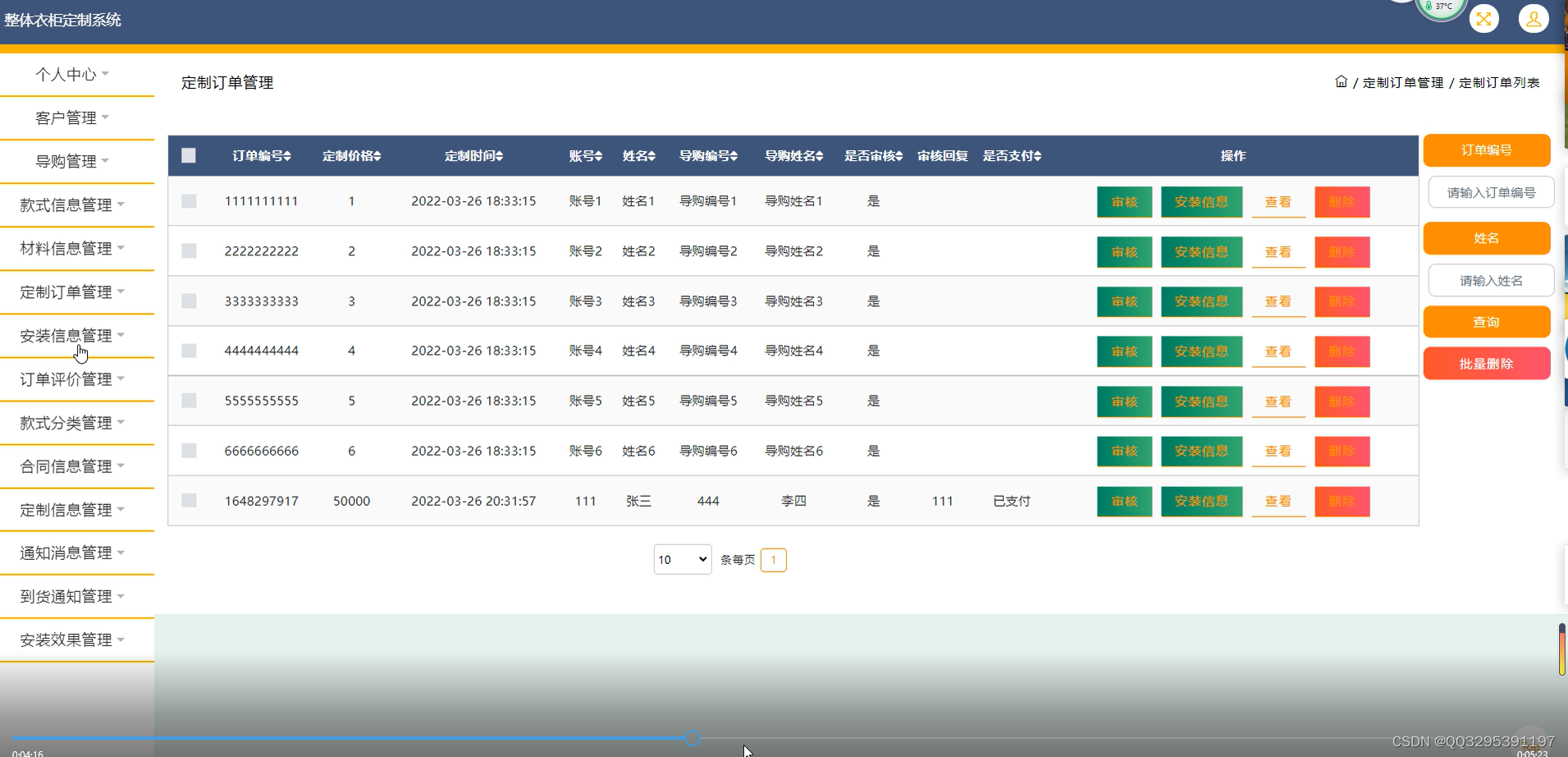Viewport: 1568px width, 757px height.
Task: Click the video progress bar handle
Action: pyautogui.click(x=693, y=739)
